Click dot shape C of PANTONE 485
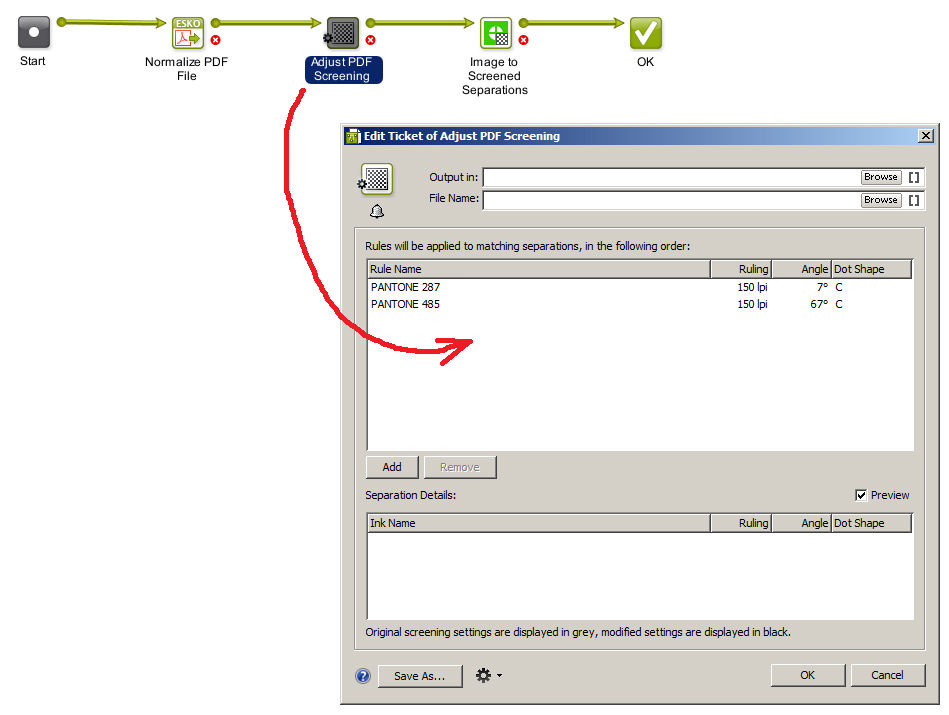Image resolution: width=949 pixels, height=715 pixels. (839, 304)
